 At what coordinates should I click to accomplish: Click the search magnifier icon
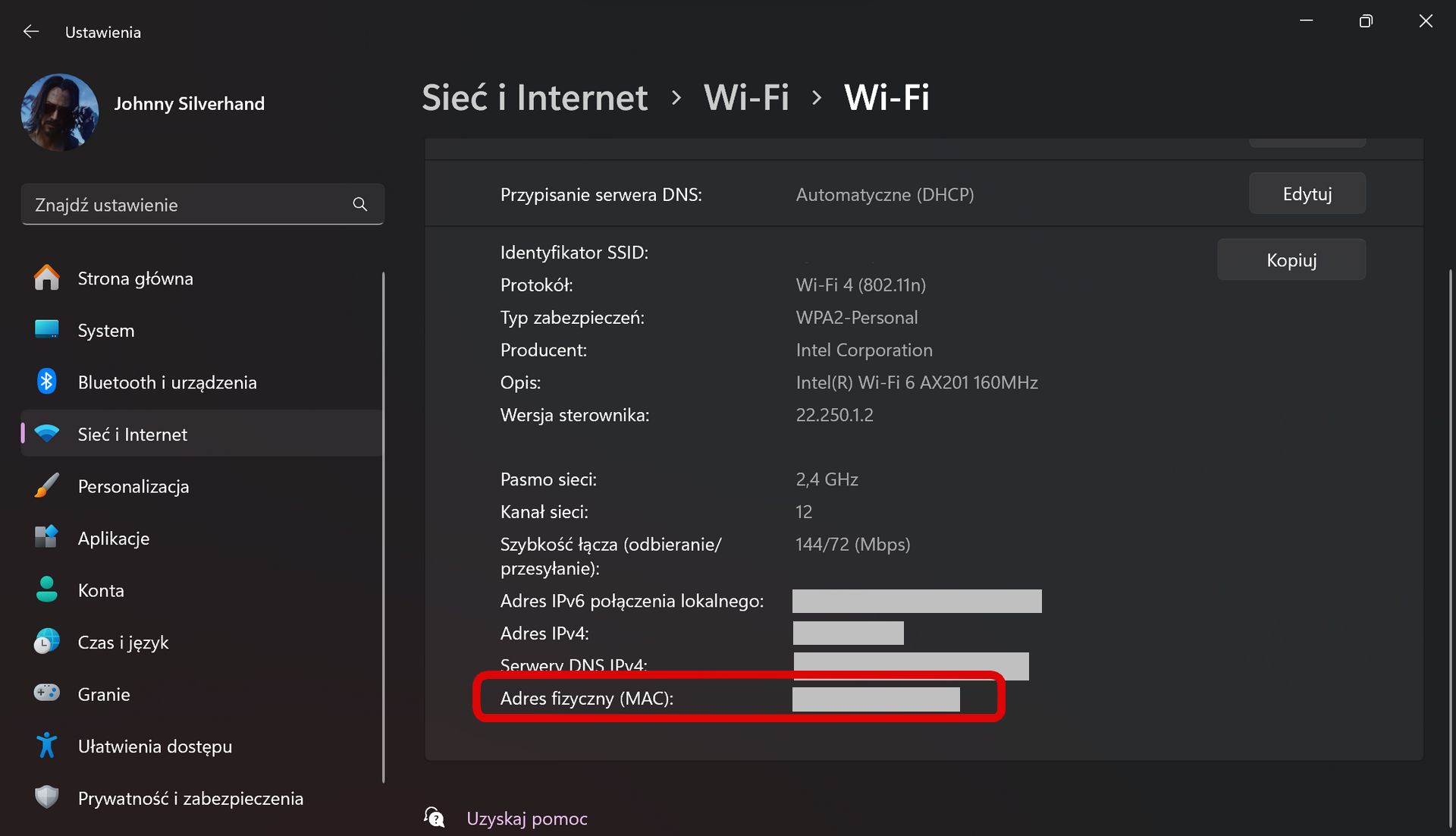(x=360, y=204)
